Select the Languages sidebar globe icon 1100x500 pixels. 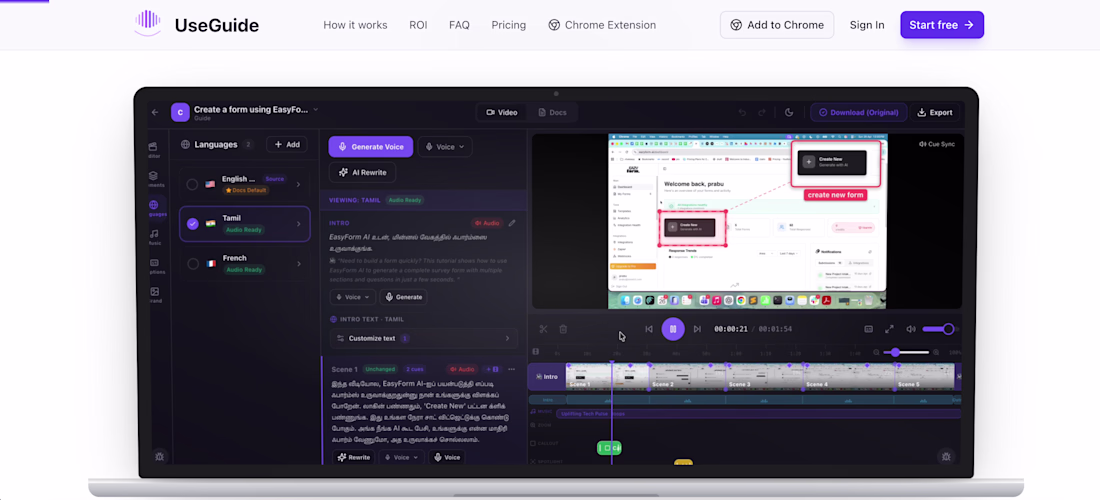154,205
